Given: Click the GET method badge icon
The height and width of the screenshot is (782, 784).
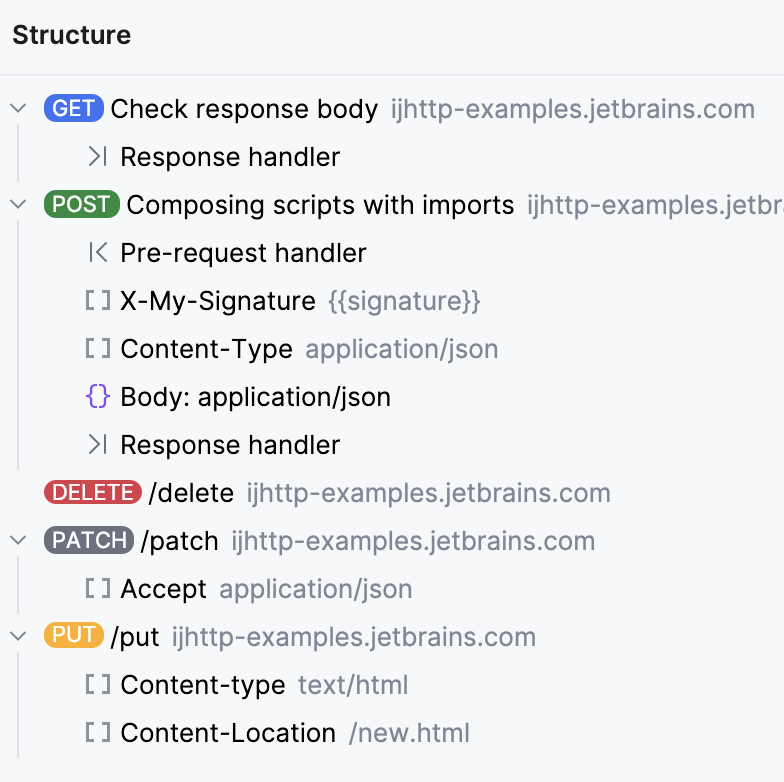Looking at the screenshot, I should 74,109.
